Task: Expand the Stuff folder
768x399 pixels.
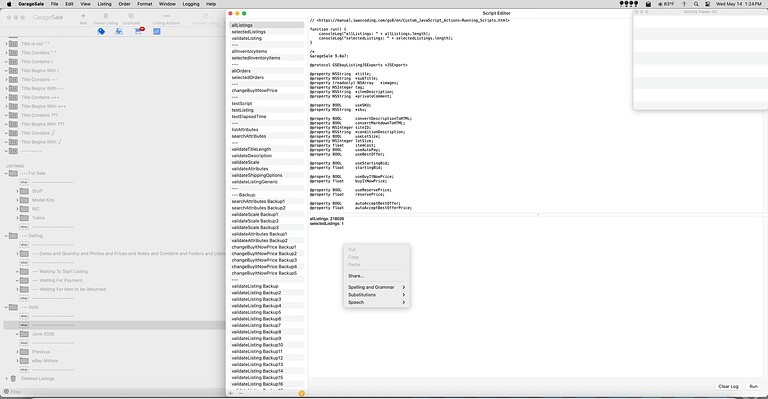Action: 17,191
